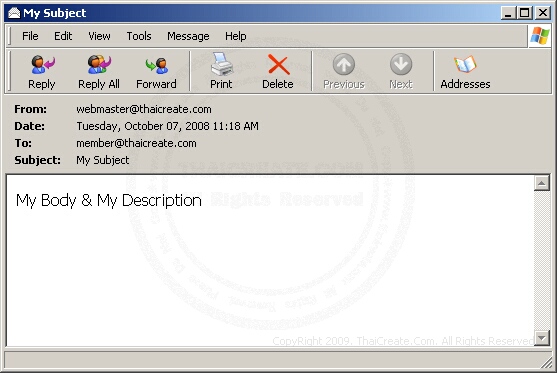Click sender address webmaster@thaicreate.com

[x=144, y=109]
